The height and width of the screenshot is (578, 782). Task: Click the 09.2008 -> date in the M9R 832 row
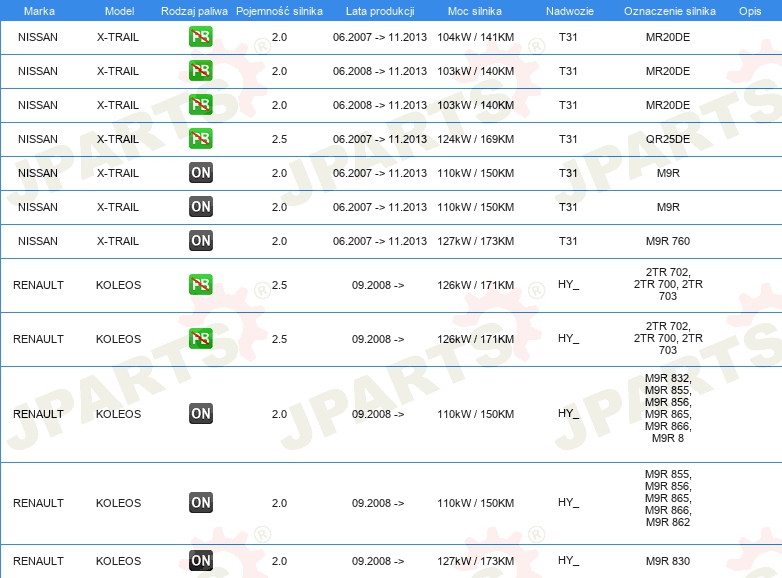coord(378,414)
